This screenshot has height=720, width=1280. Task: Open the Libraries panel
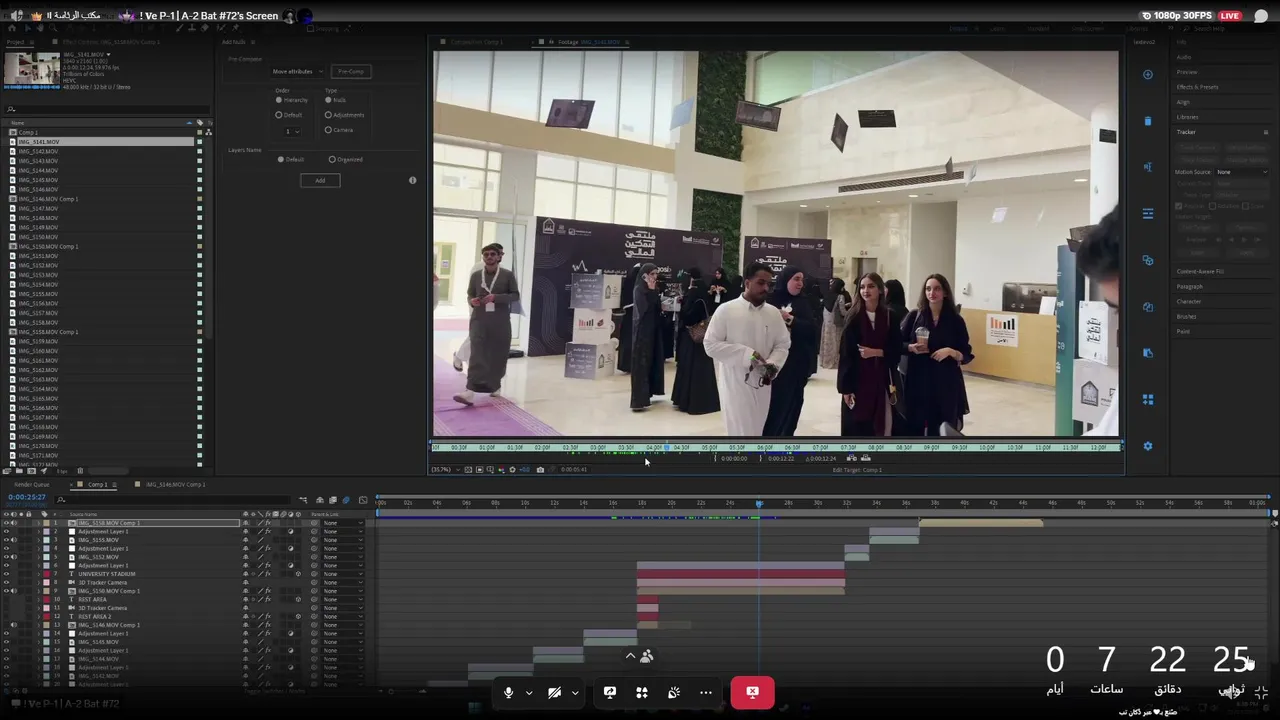click(1187, 117)
